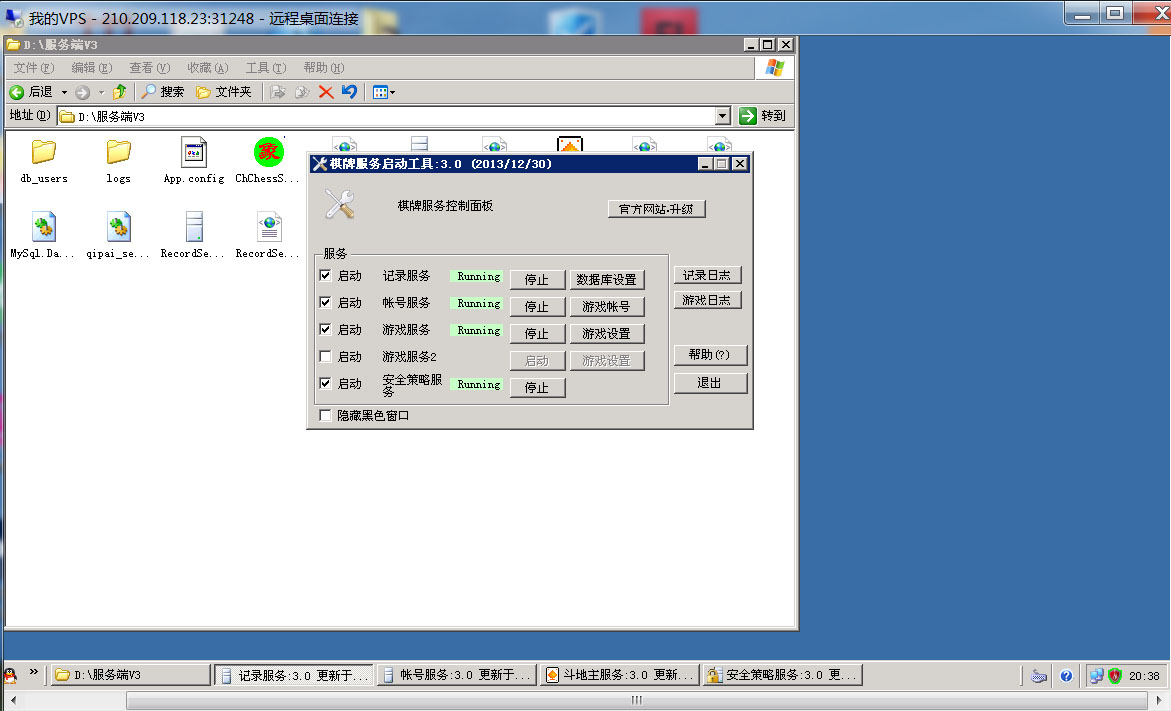Image resolution: width=1171 pixels, height=711 pixels.
Task: Click the blue Undo arrow icon
Action: [349, 92]
